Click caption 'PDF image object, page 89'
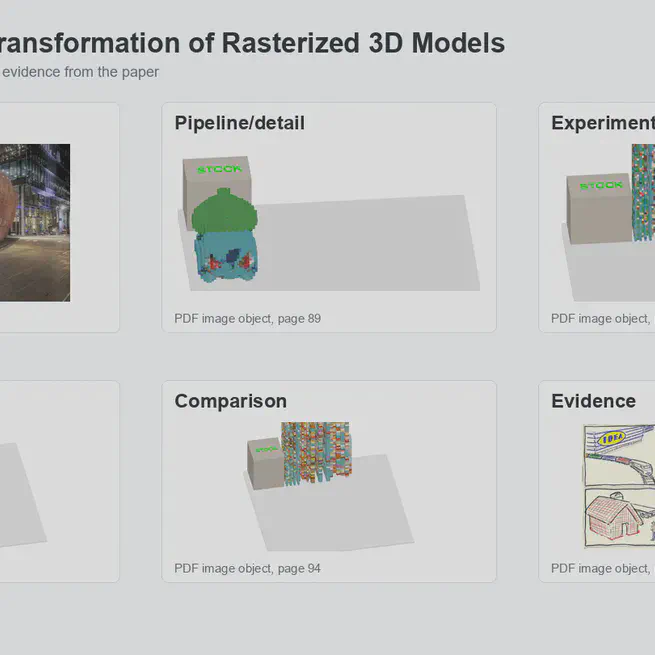 (248, 319)
